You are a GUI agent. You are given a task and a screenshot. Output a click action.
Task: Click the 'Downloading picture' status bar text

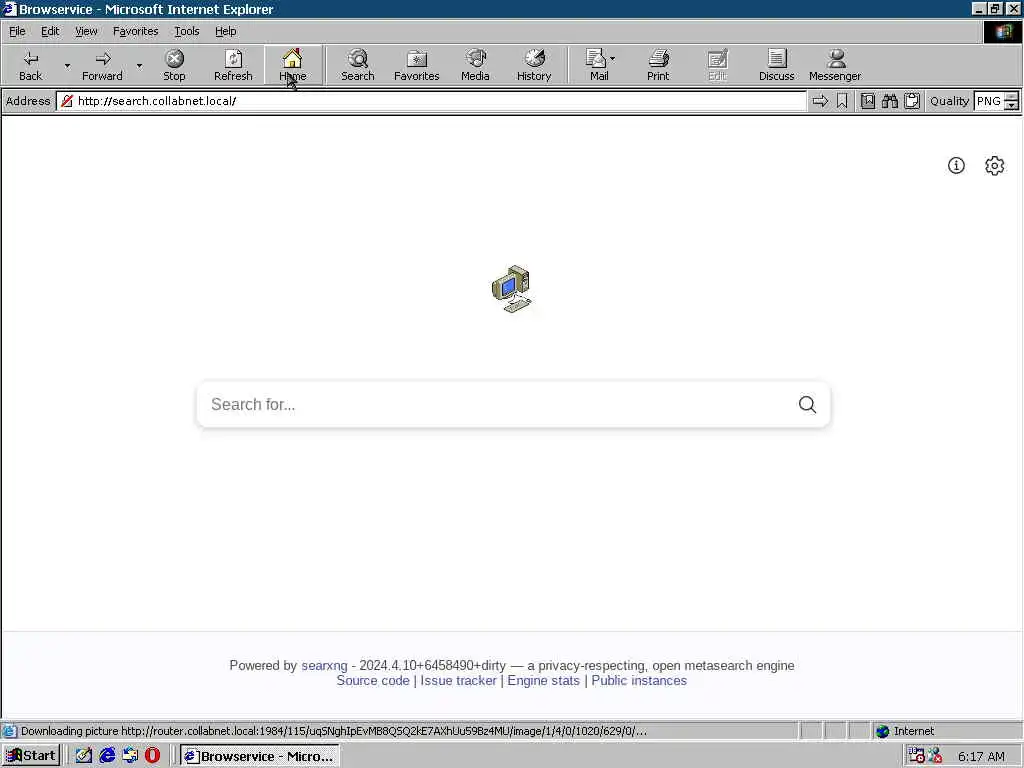[333, 731]
